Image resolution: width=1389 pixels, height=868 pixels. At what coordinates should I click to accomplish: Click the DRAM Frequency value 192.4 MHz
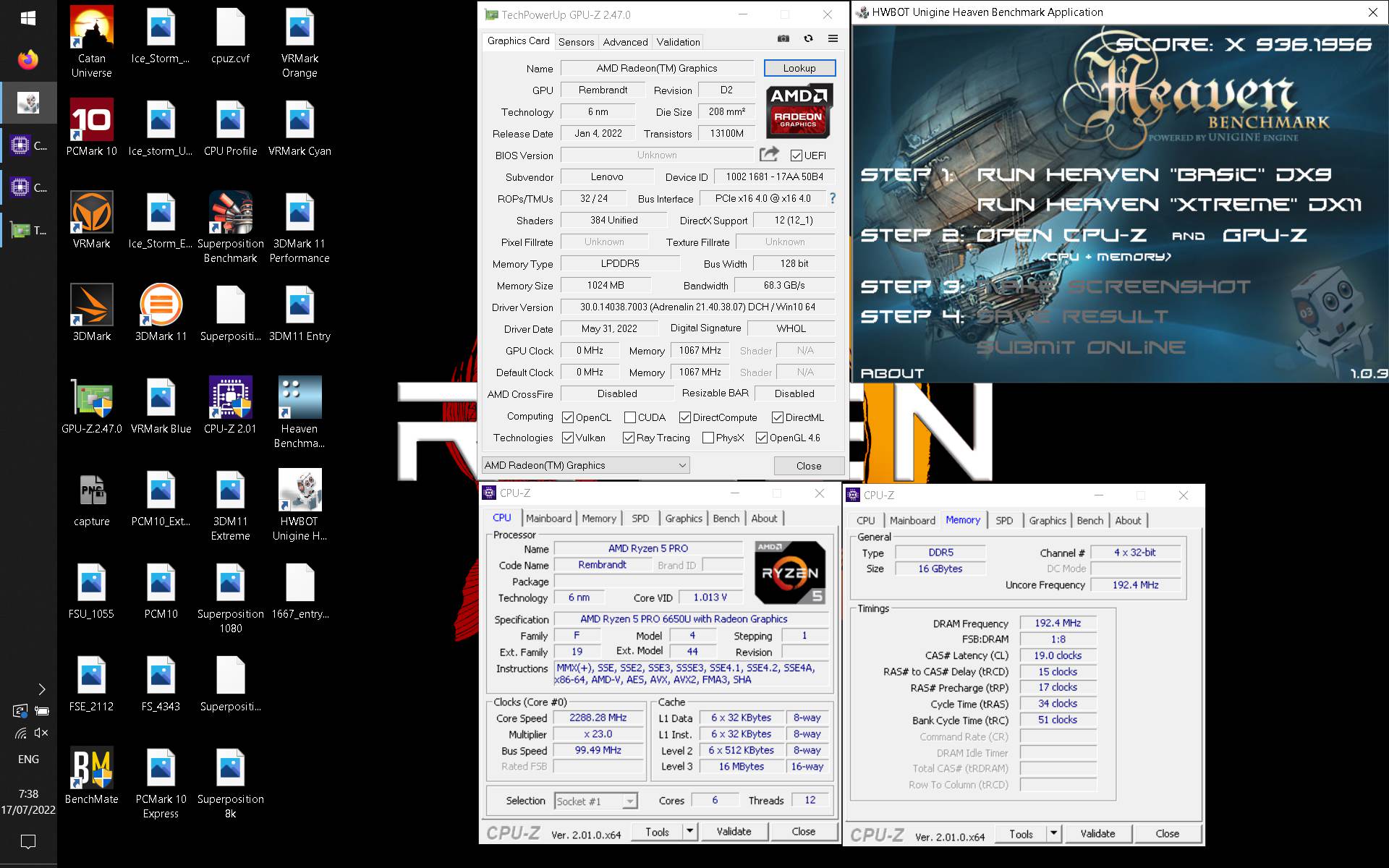click(x=1058, y=623)
